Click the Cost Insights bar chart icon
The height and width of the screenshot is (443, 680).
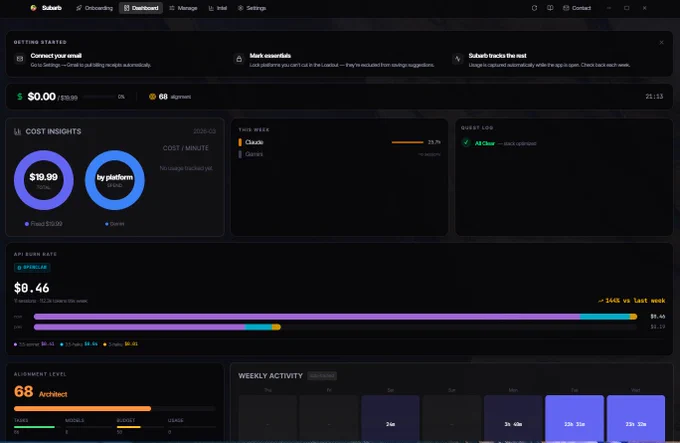click(17, 131)
